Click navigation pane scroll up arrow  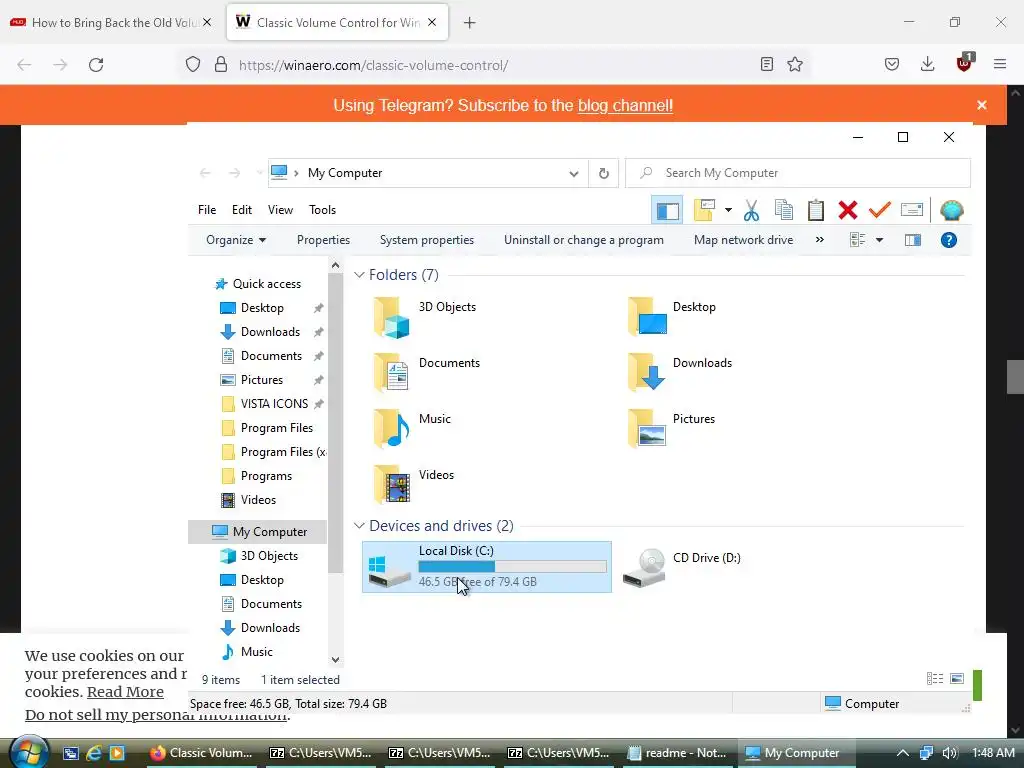coord(335,265)
